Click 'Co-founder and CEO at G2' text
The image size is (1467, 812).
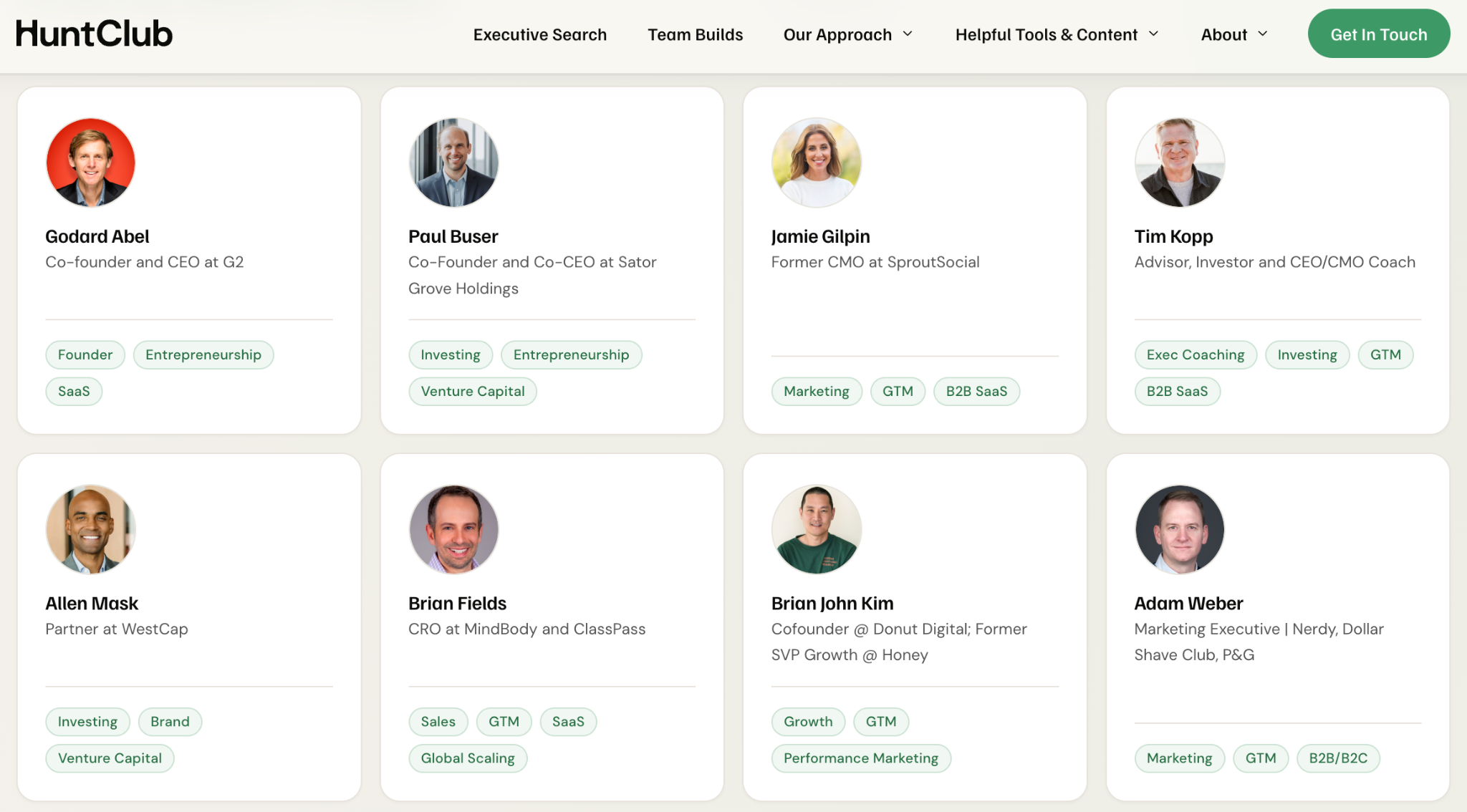145,262
